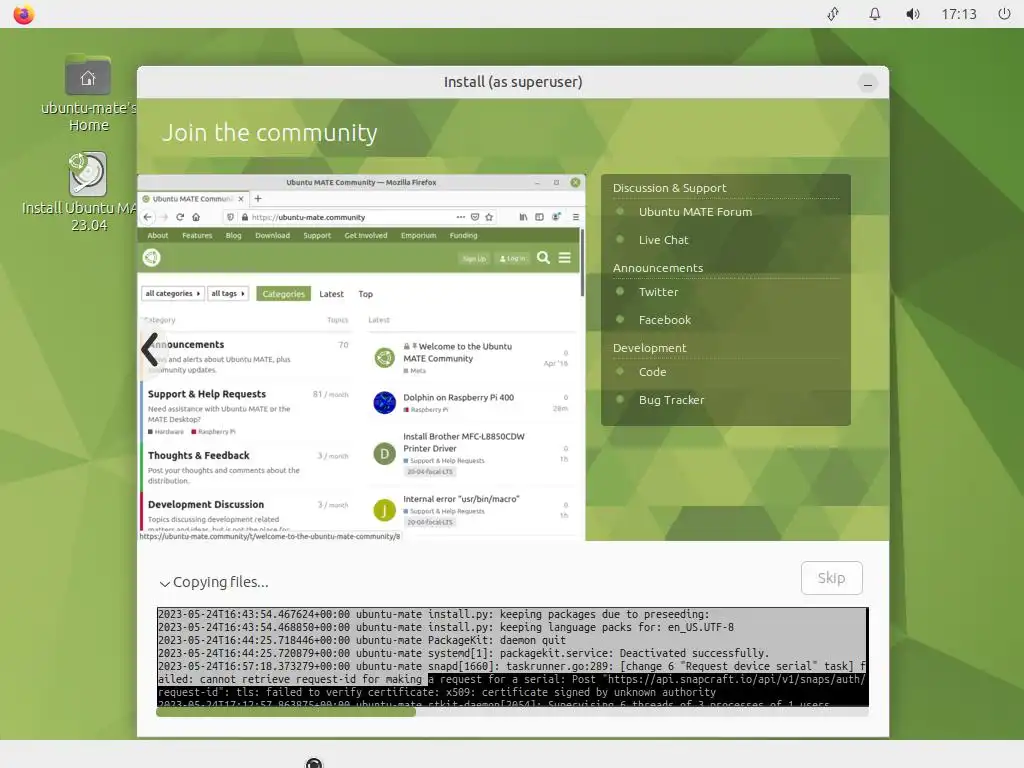The height and width of the screenshot is (768, 1024).
Task: Click the Ubuntu MATE logo in the slide's forum header
Action: (x=152, y=258)
